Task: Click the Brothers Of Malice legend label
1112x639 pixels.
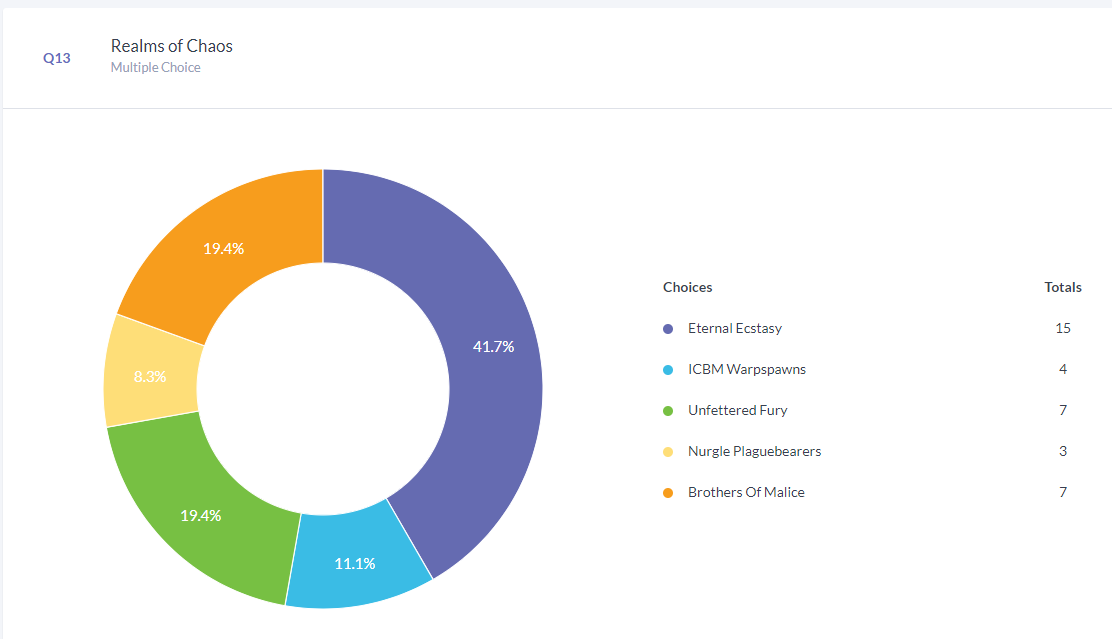Action: (746, 492)
